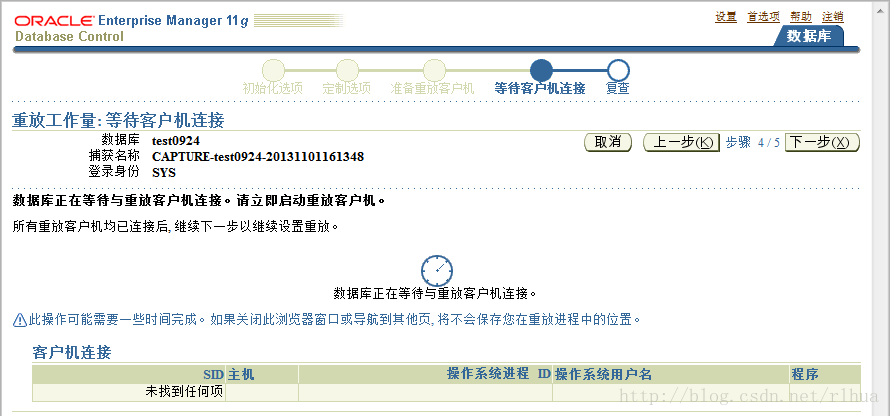Open the 帮助 help link
Viewport: 890px width, 416px height.
[801, 17]
